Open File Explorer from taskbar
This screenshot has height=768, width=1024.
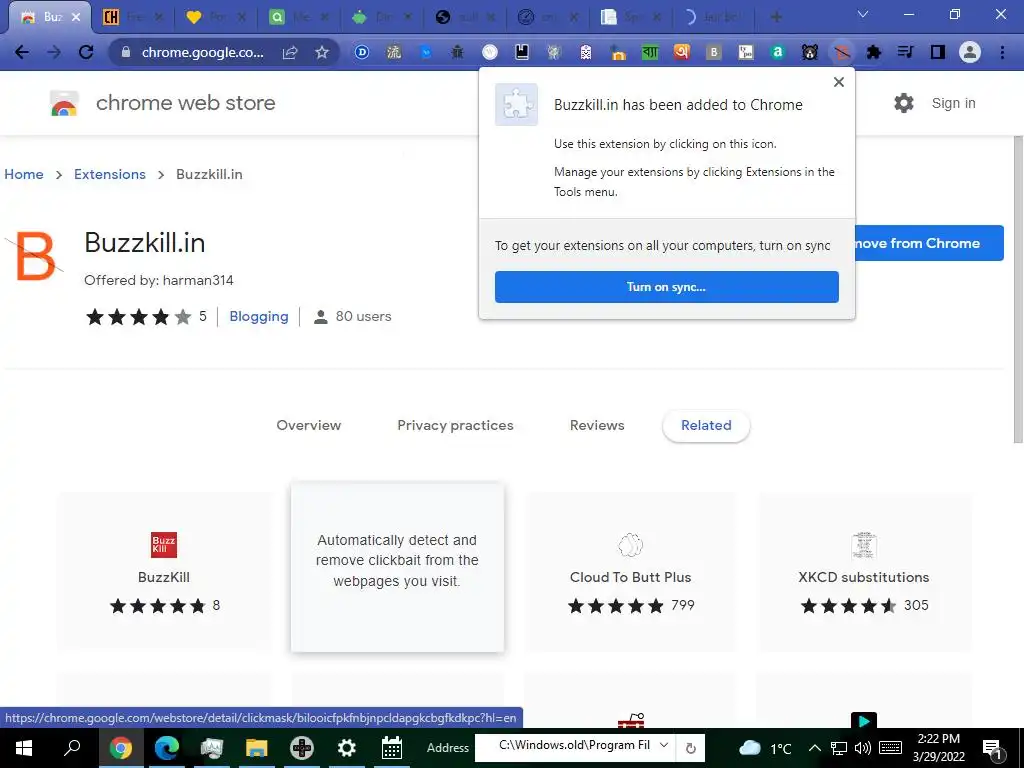[x=257, y=748]
